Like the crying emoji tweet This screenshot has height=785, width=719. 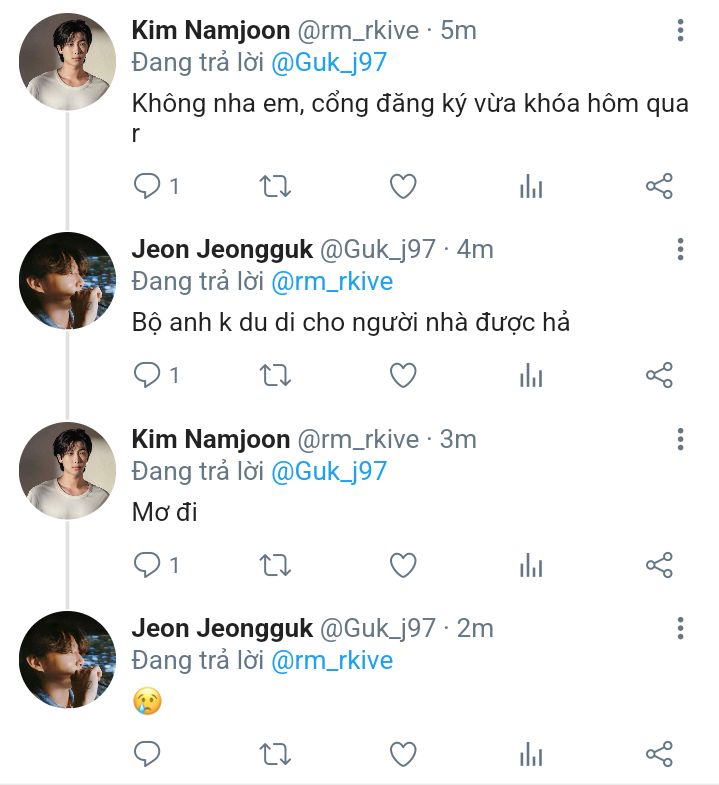tap(403, 753)
